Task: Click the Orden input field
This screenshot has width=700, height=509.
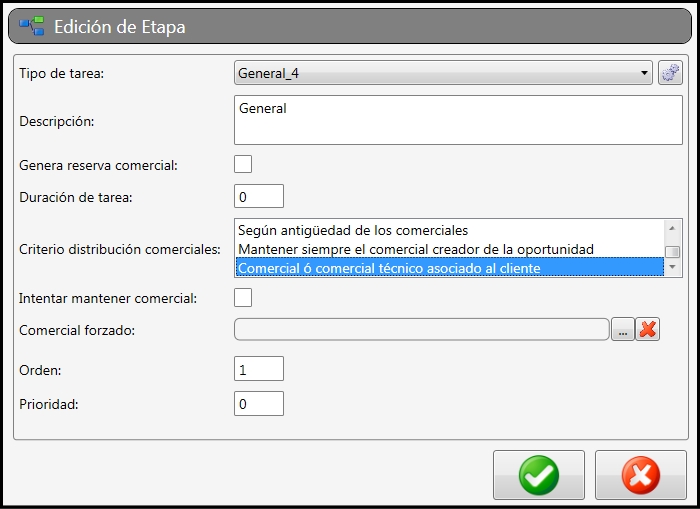Action: tap(259, 368)
